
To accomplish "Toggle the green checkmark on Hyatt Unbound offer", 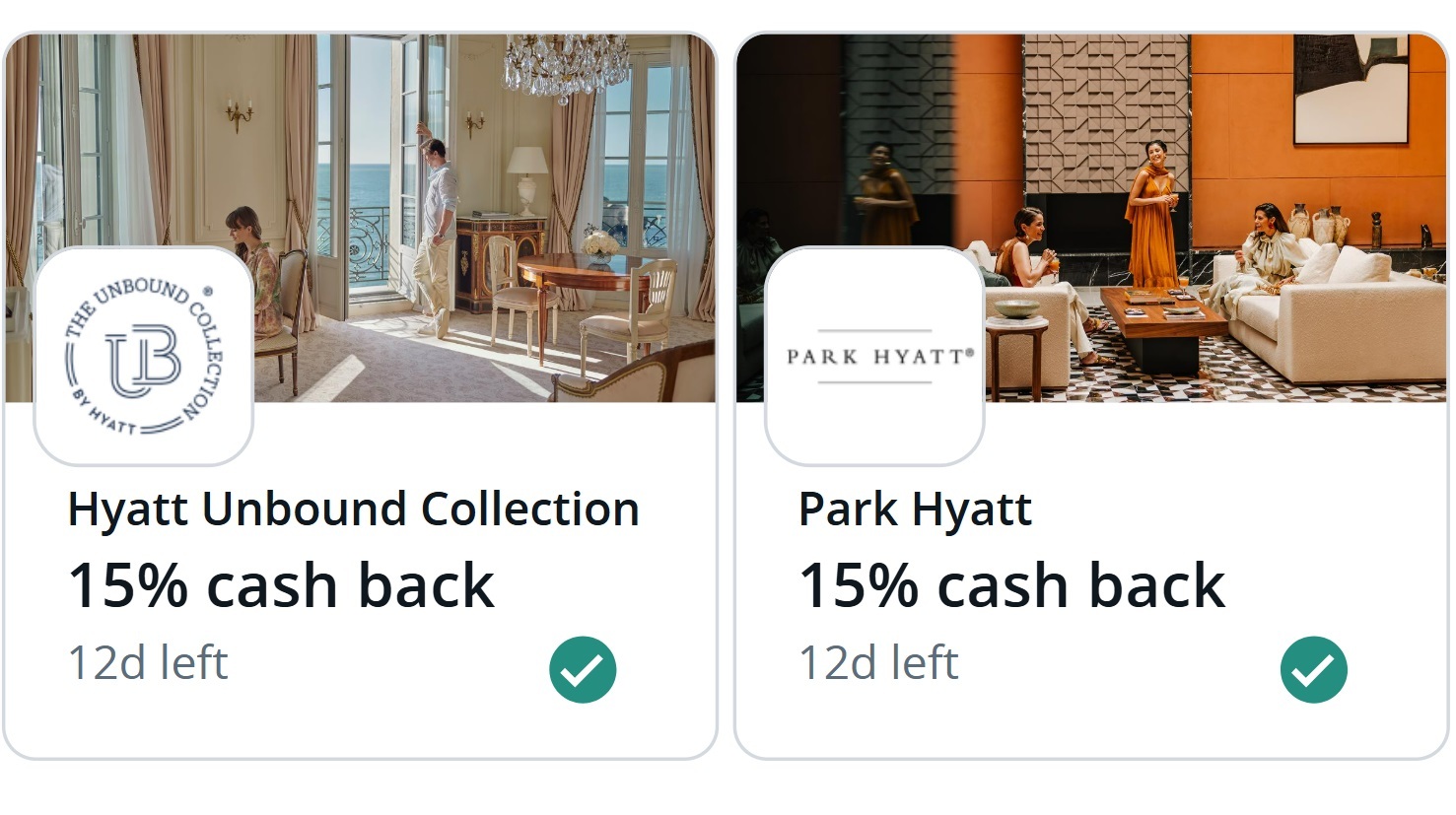I will 583,670.
